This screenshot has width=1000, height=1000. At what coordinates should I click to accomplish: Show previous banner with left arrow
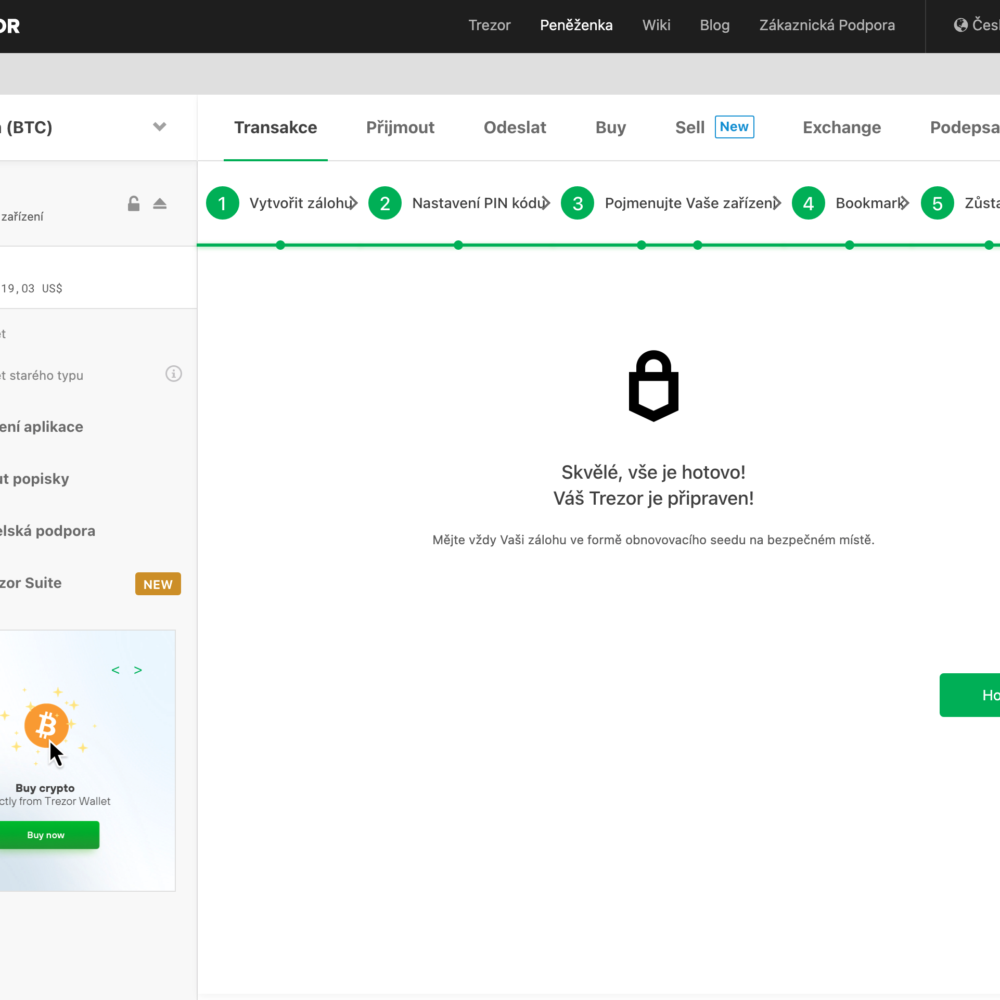116,670
